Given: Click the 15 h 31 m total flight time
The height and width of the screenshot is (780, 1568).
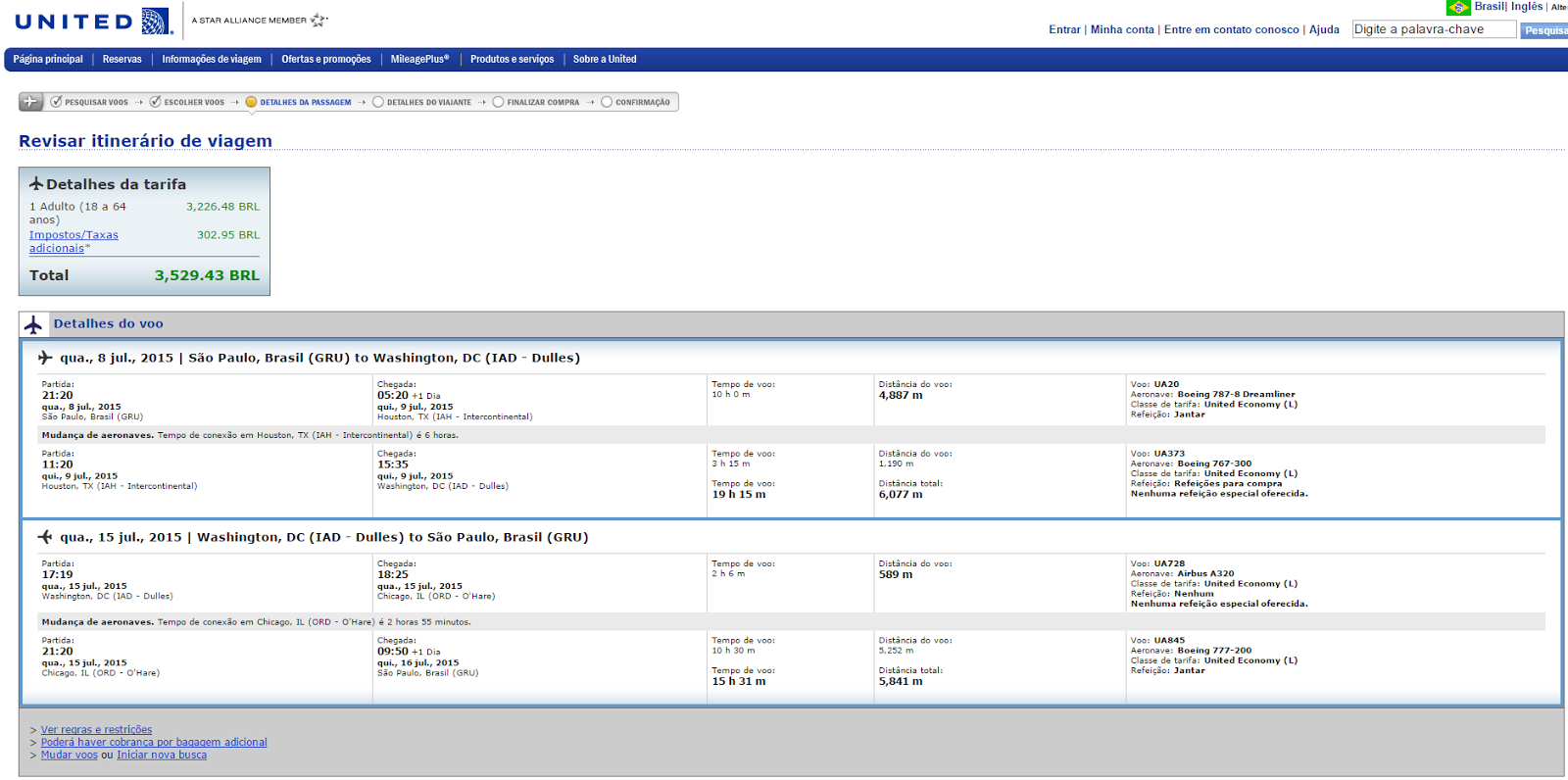Looking at the screenshot, I should click(739, 682).
